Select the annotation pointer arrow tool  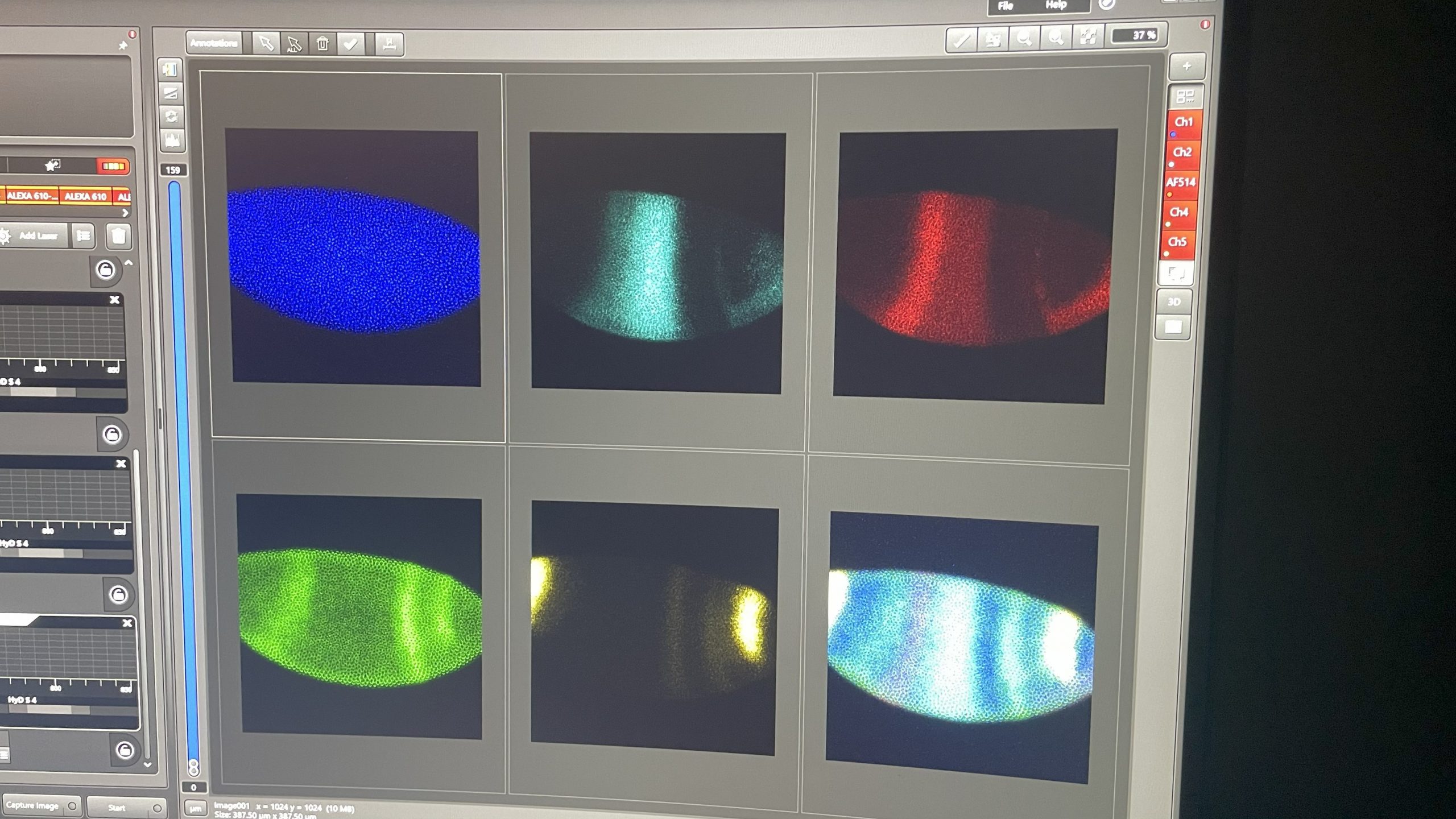[x=266, y=44]
